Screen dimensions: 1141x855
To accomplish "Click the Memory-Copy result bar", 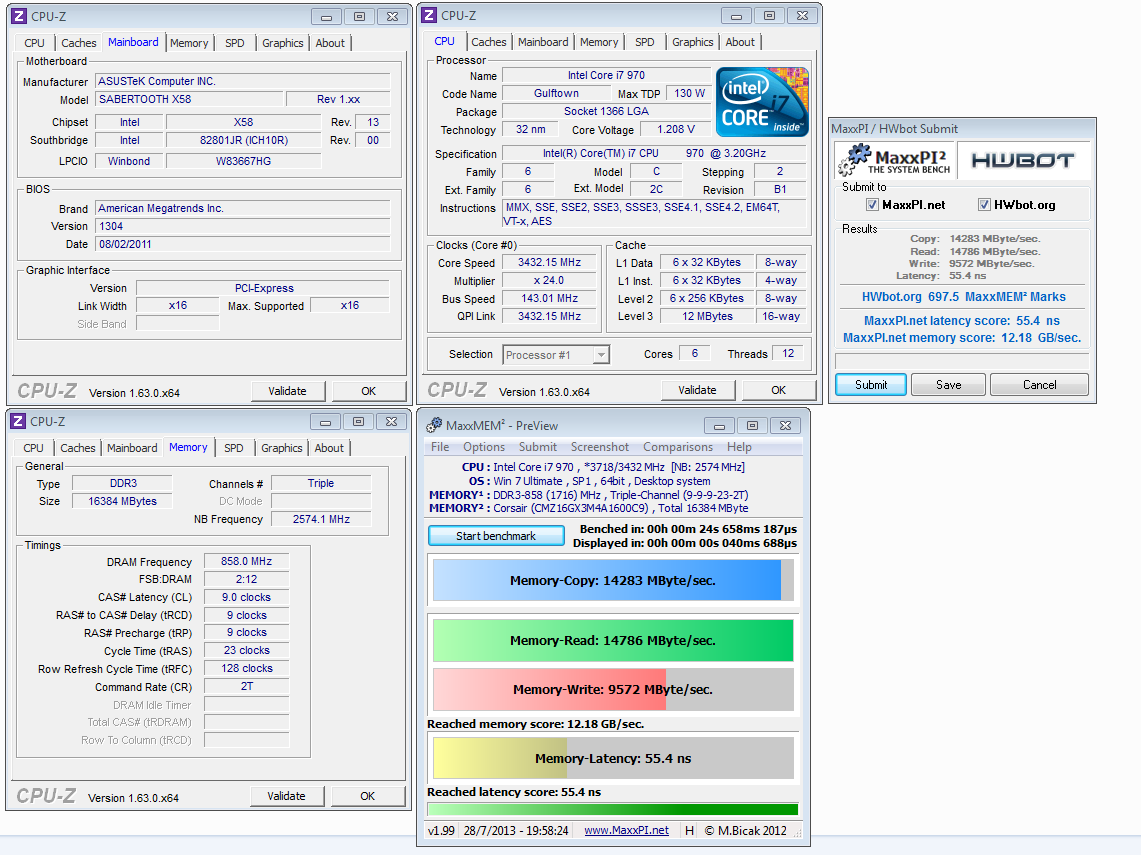I will [613, 580].
